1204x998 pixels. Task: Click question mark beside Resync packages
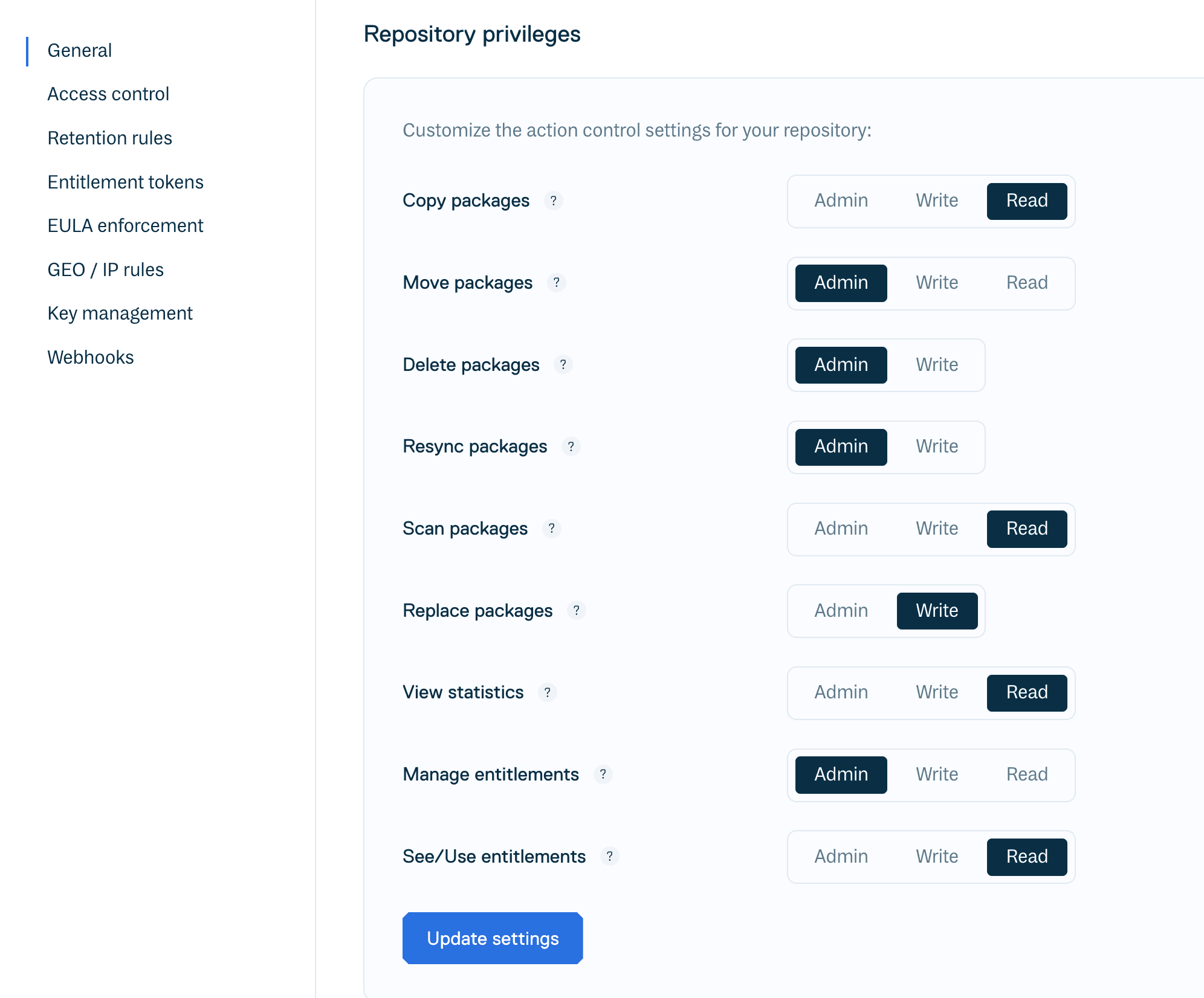(x=571, y=446)
